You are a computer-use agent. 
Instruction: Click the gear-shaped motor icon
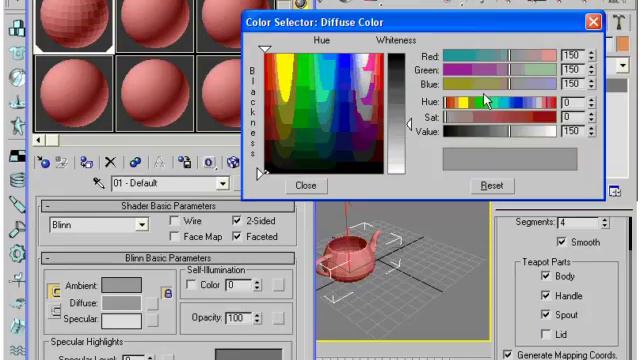pyautogui.click(x=17, y=254)
